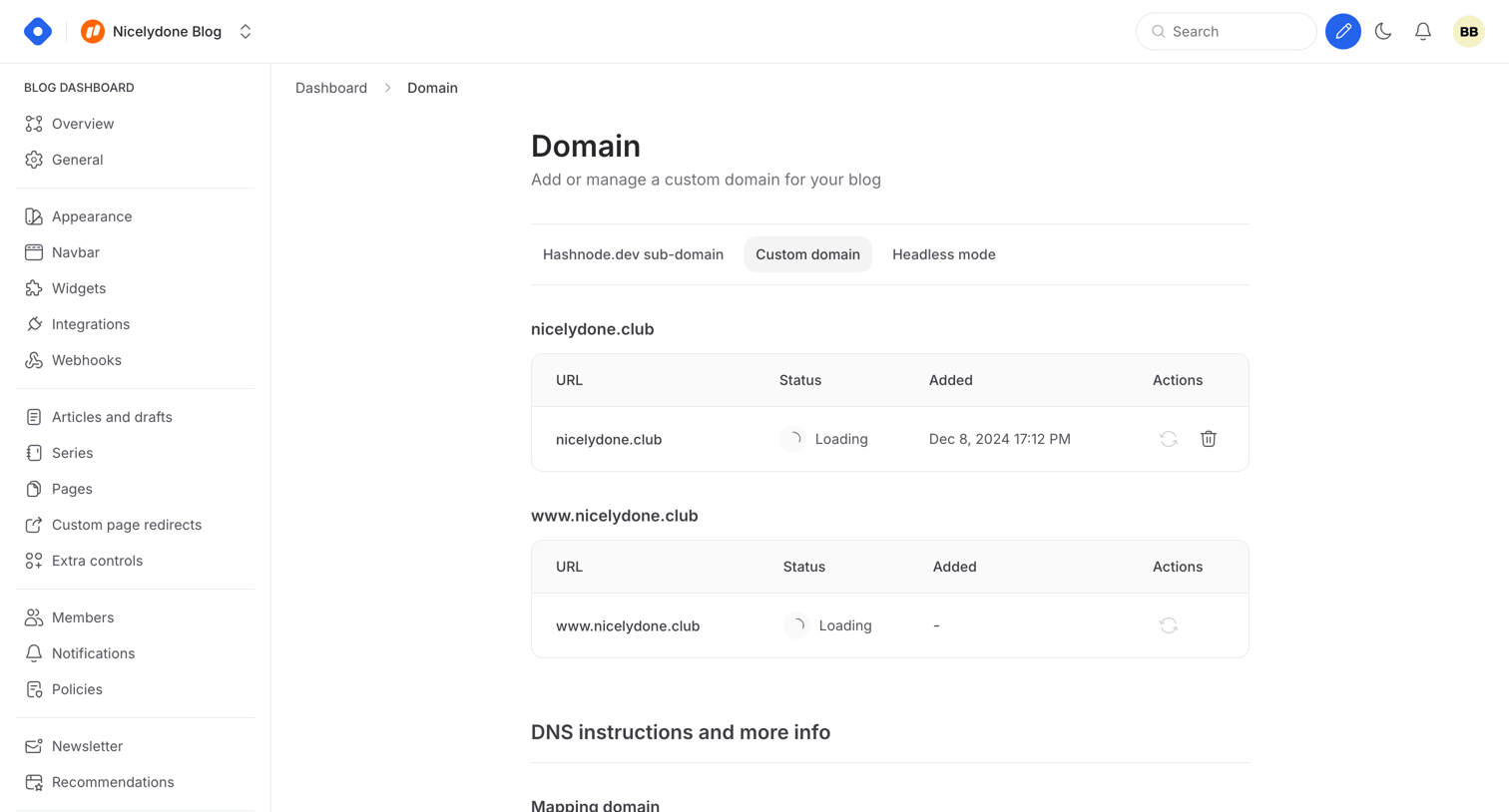Screen dimensions: 1509x812
Task: Toggle dark mode moon icon
Action: pos(1383,32)
